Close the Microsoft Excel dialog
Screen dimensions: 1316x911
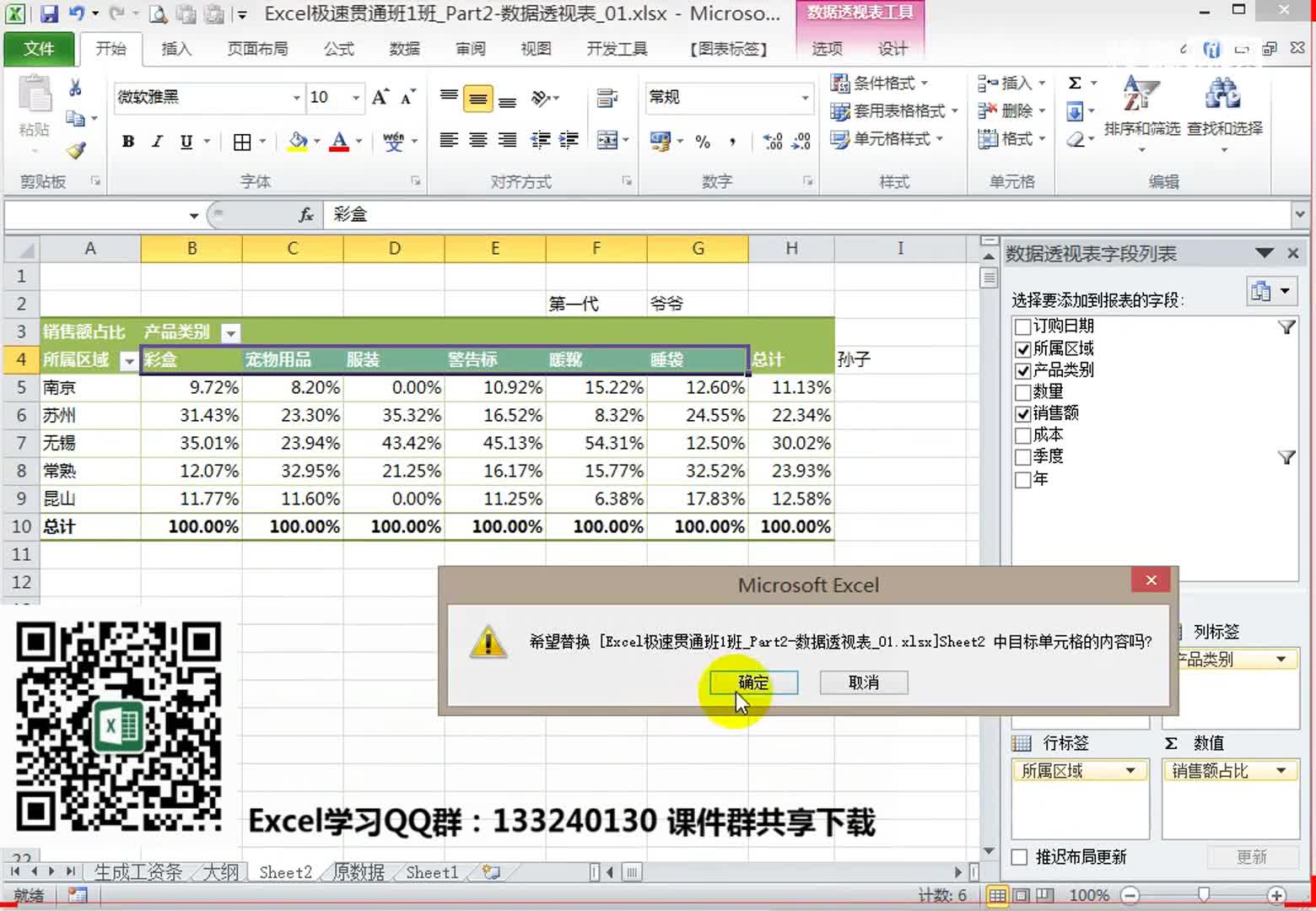[1151, 579]
